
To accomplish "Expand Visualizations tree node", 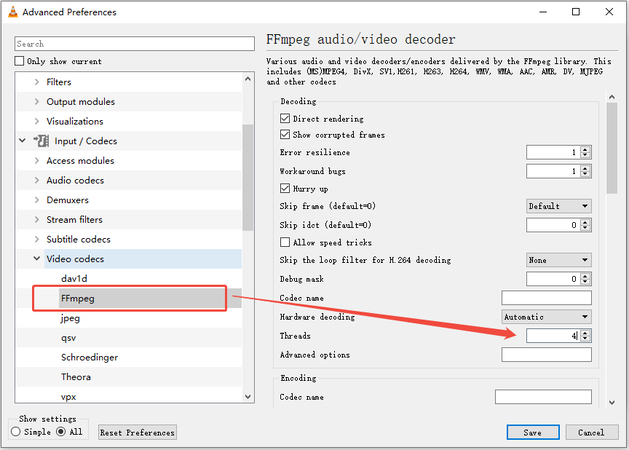I will click(37, 121).
